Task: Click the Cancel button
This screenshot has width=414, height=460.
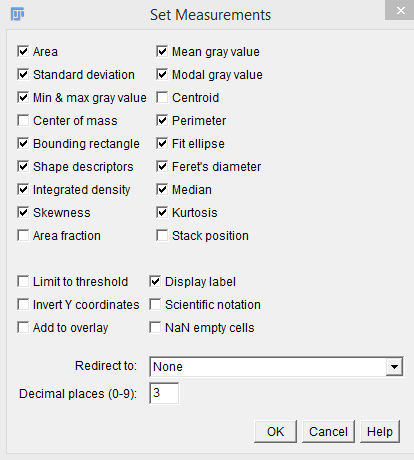Action: [328, 432]
